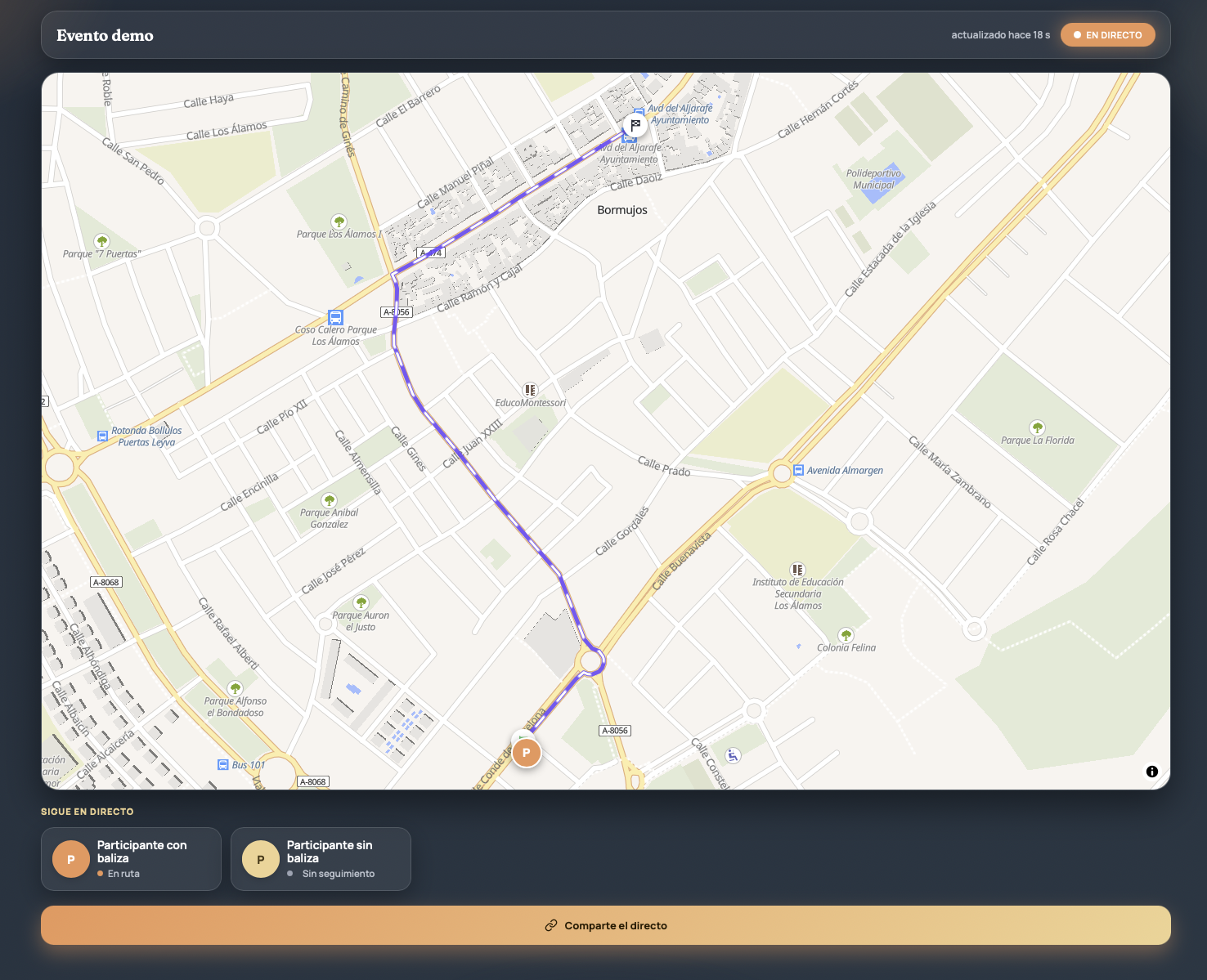The height and width of the screenshot is (980, 1207).
Task: Click the Avenida Almargen bus stop icon
Action: click(798, 470)
